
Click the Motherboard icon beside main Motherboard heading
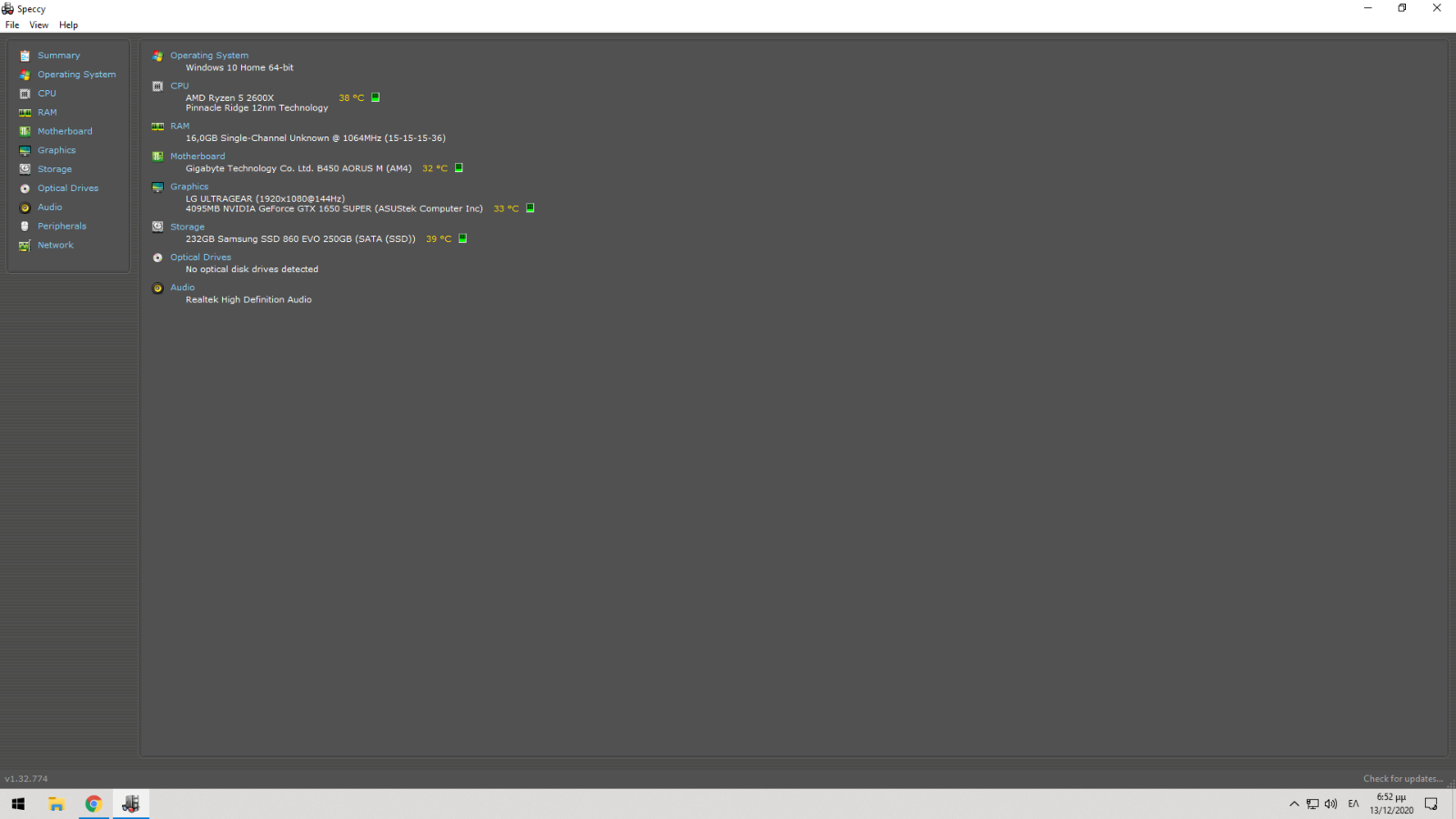pos(157,157)
